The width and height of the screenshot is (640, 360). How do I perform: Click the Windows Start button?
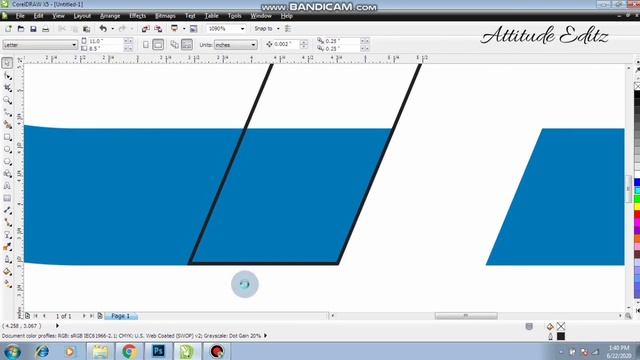pos(12,351)
